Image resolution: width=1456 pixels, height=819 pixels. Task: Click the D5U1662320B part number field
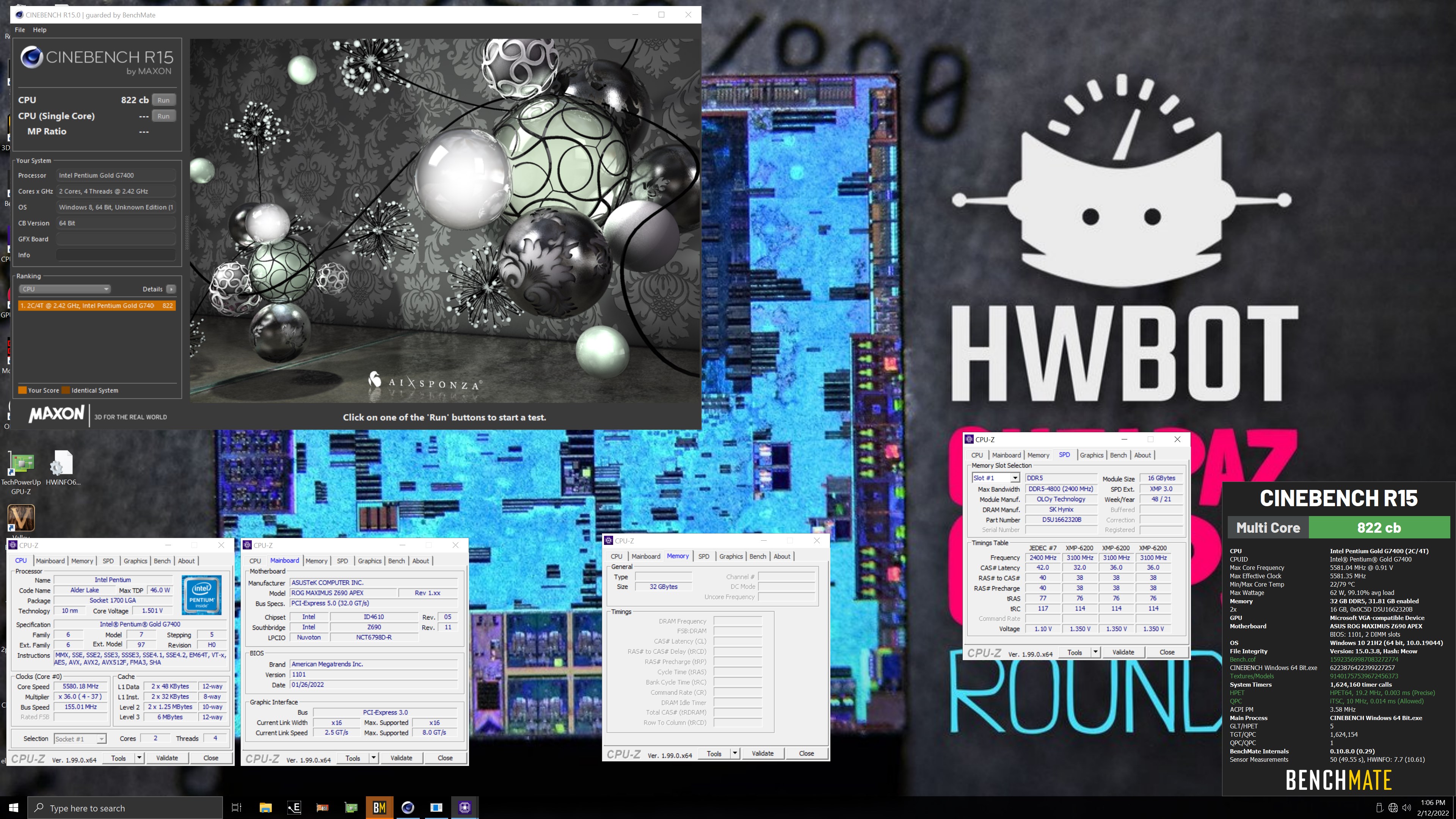(x=1061, y=519)
